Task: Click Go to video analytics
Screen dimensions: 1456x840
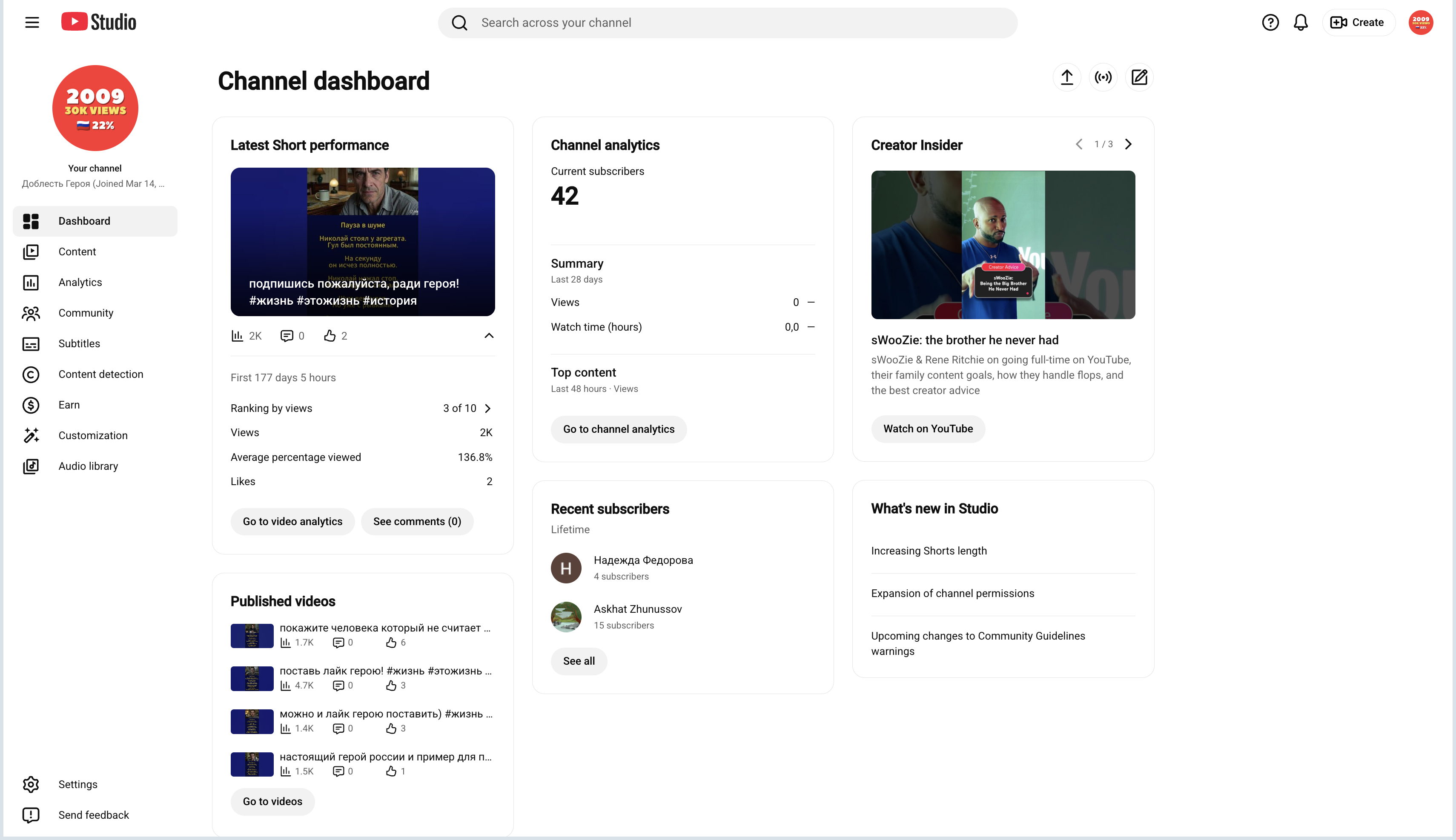Action: coord(292,522)
